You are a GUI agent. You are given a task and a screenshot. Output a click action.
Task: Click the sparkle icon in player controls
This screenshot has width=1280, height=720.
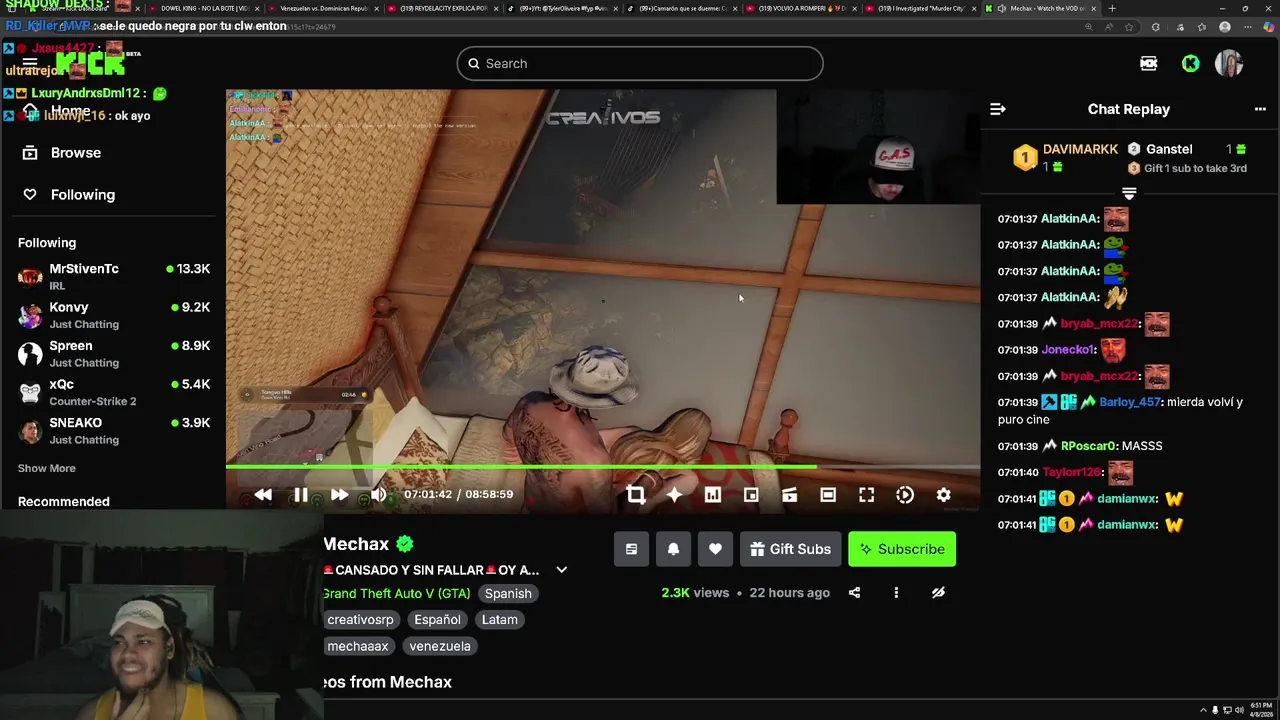click(x=674, y=495)
